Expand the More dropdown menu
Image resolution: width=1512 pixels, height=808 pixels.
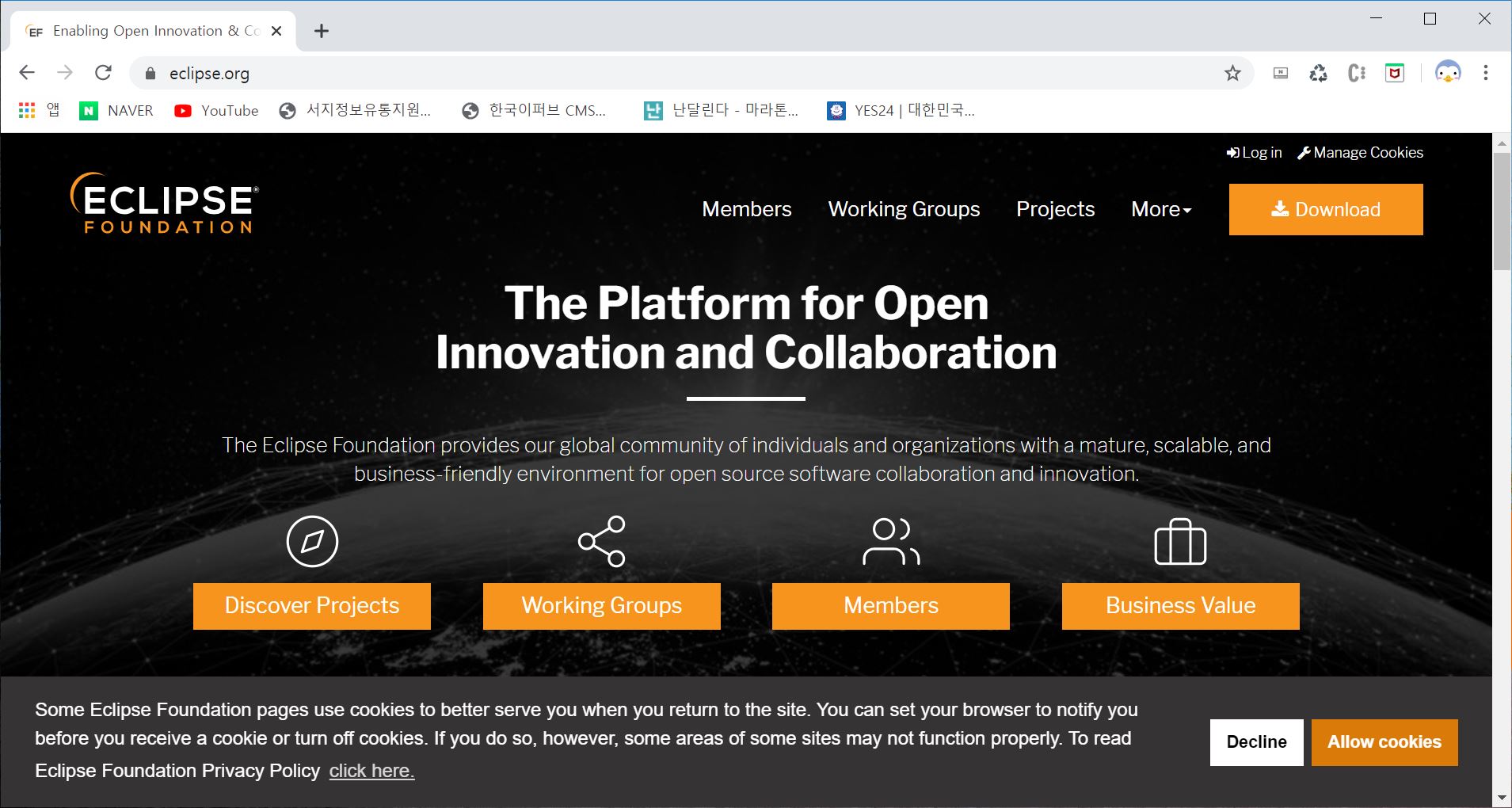[1161, 209]
